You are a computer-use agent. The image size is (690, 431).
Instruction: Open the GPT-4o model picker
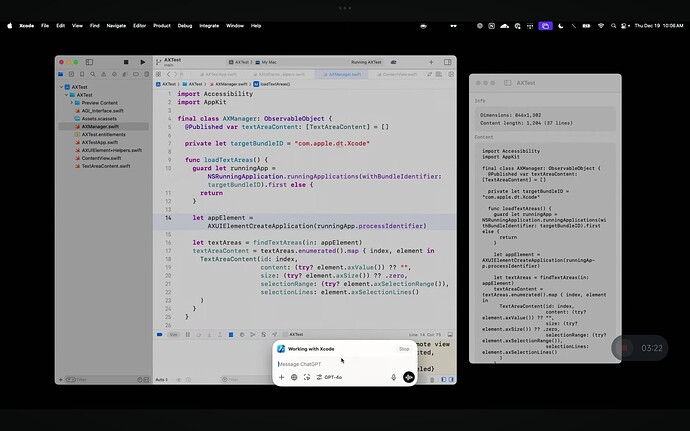(x=329, y=377)
